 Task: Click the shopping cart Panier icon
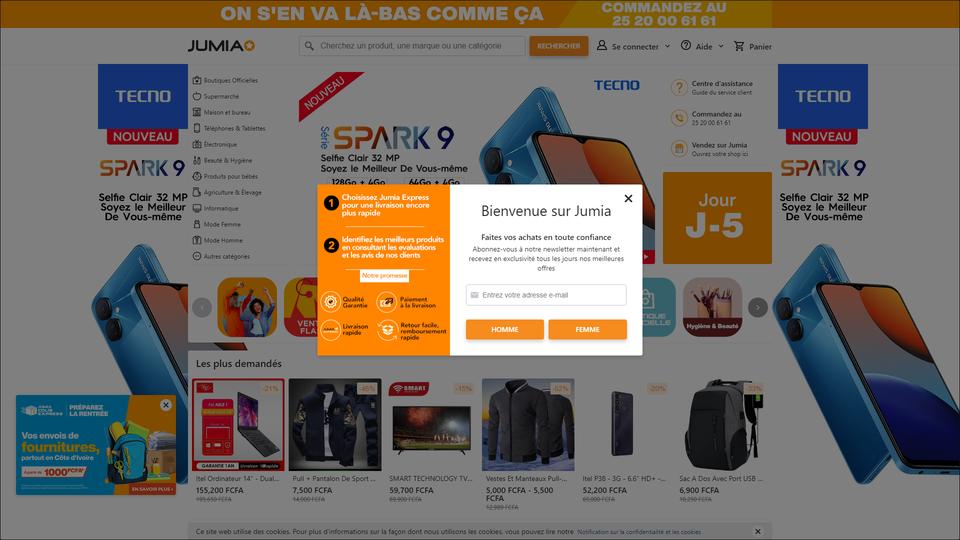pyautogui.click(x=739, y=46)
